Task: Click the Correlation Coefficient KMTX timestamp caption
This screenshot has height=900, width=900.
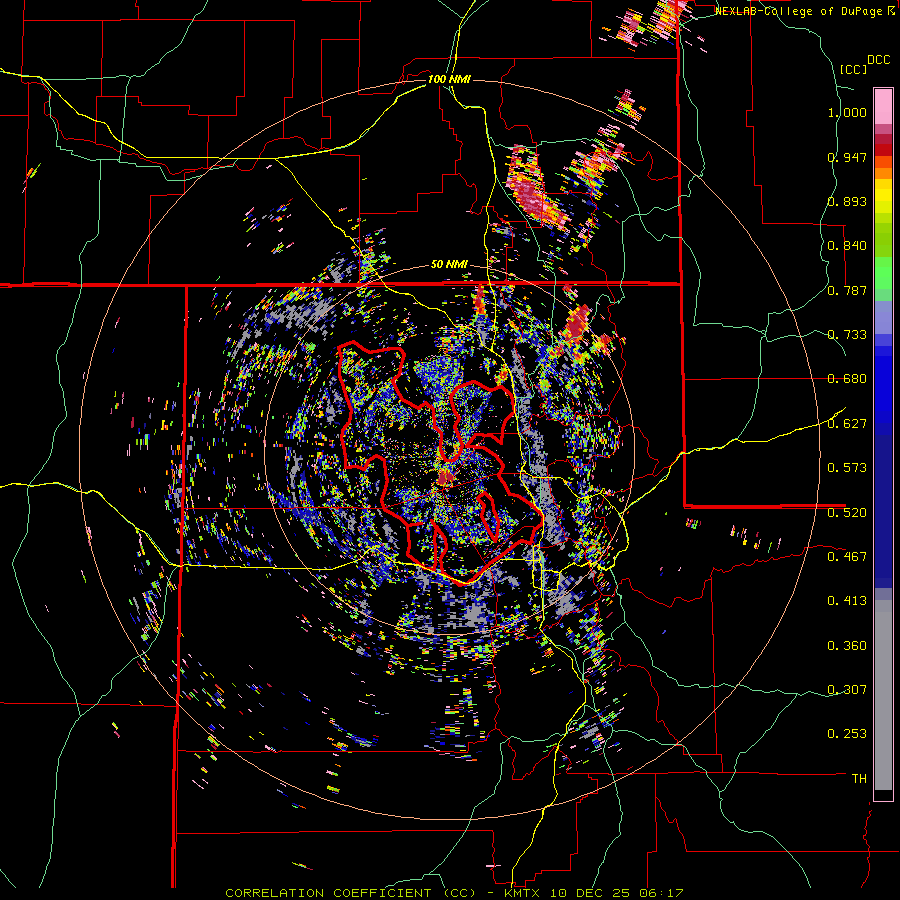Action: point(455,893)
